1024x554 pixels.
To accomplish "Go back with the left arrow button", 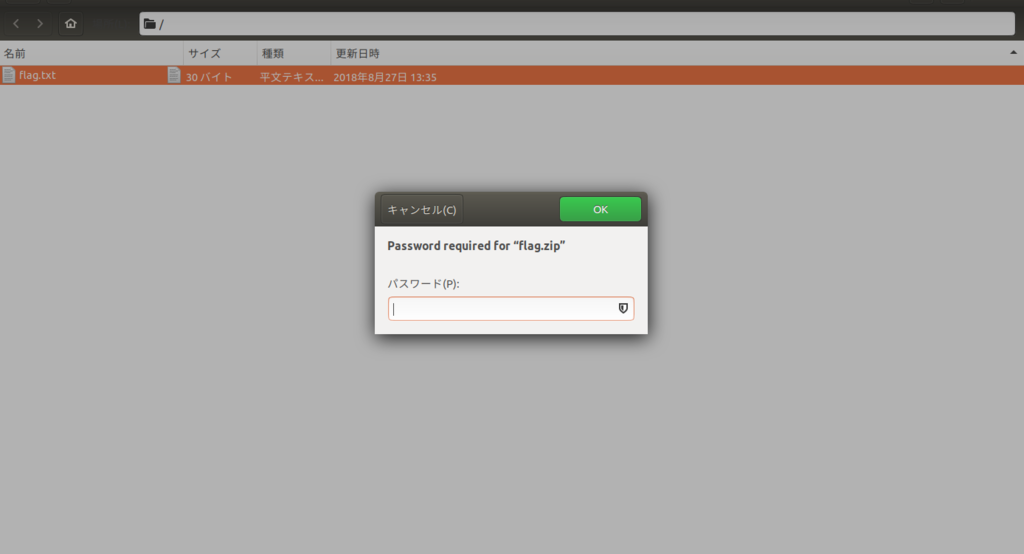I will click(x=16, y=24).
